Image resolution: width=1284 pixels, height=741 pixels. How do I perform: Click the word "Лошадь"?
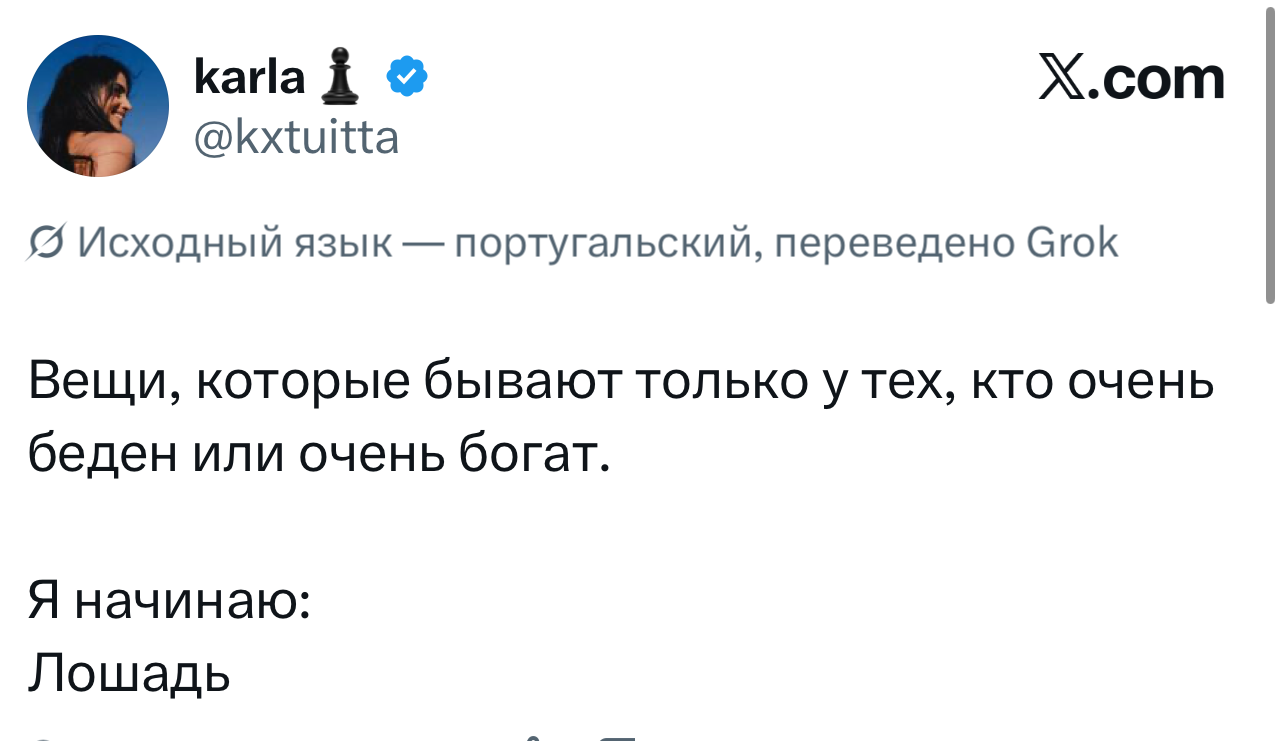pos(129,675)
